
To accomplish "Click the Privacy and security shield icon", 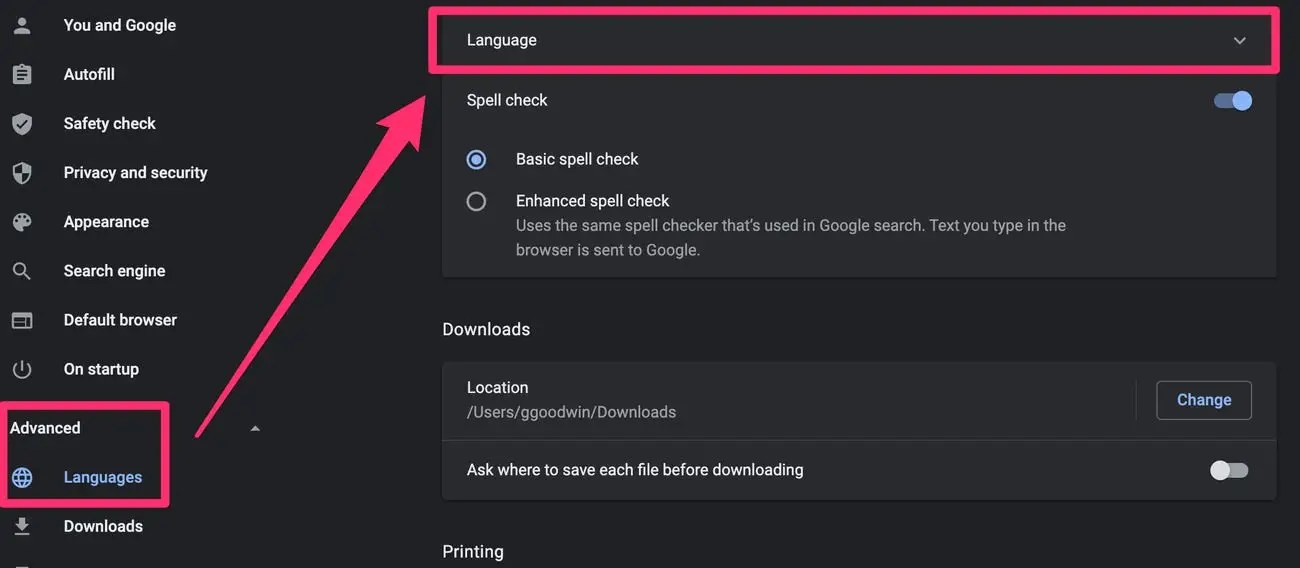I will [x=22, y=172].
